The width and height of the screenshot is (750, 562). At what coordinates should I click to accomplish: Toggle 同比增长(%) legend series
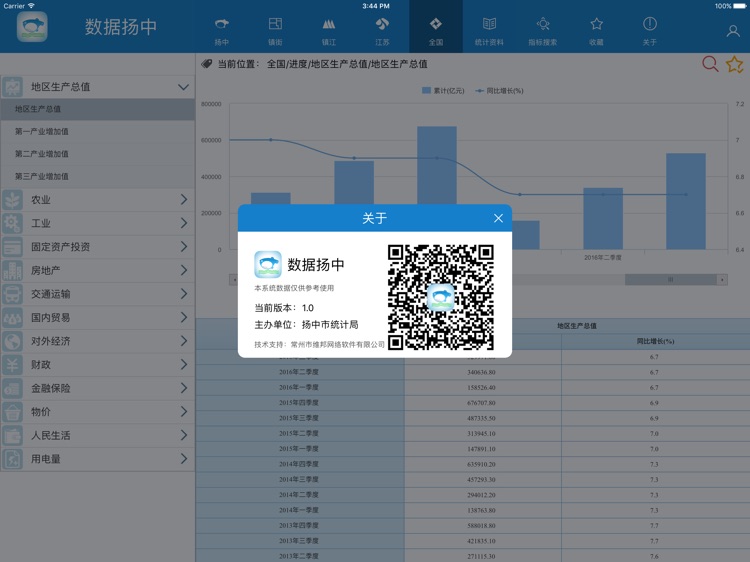pos(499,91)
